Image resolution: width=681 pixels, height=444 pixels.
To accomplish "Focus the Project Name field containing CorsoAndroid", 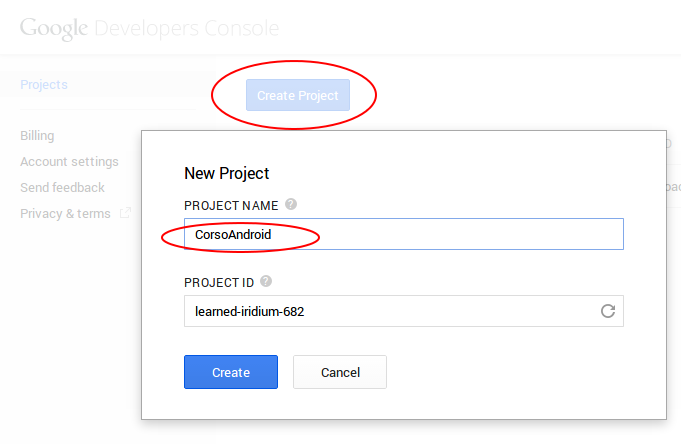I will (403, 234).
